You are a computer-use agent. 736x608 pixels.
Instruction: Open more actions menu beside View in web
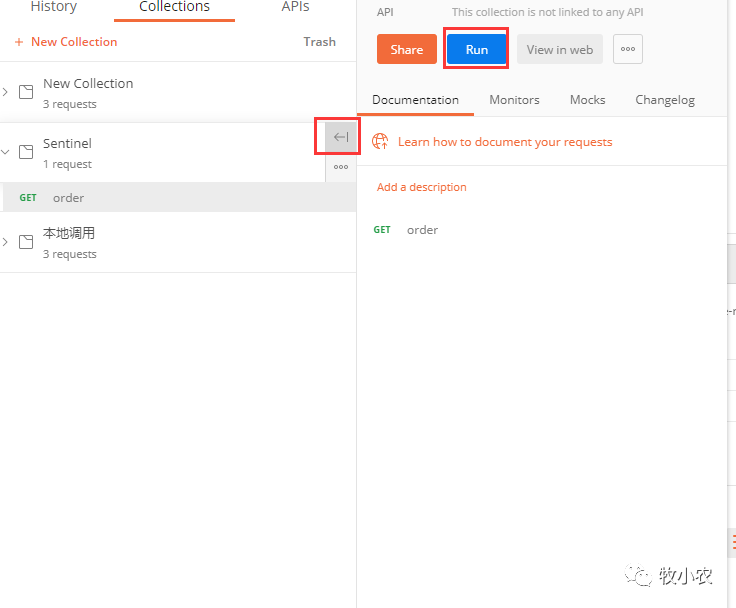[628, 49]
